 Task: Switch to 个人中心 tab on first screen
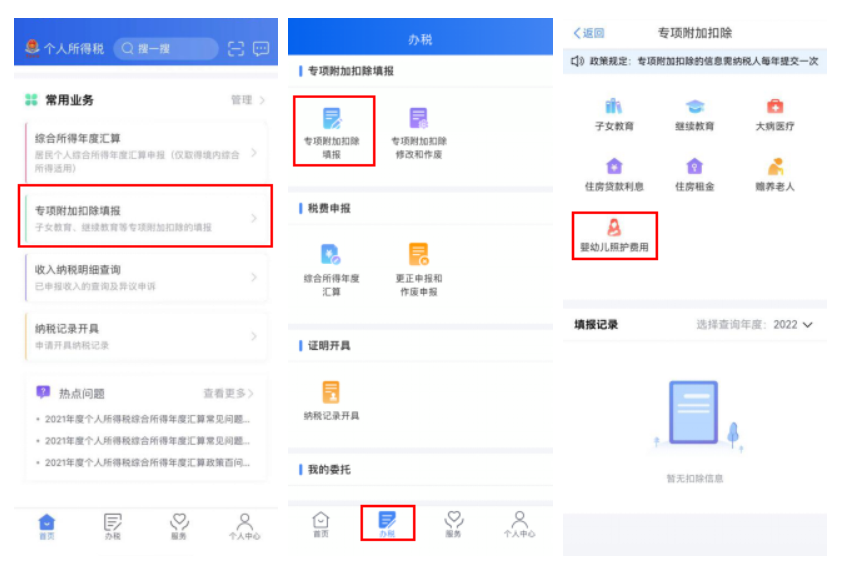(x=244, y=526)
